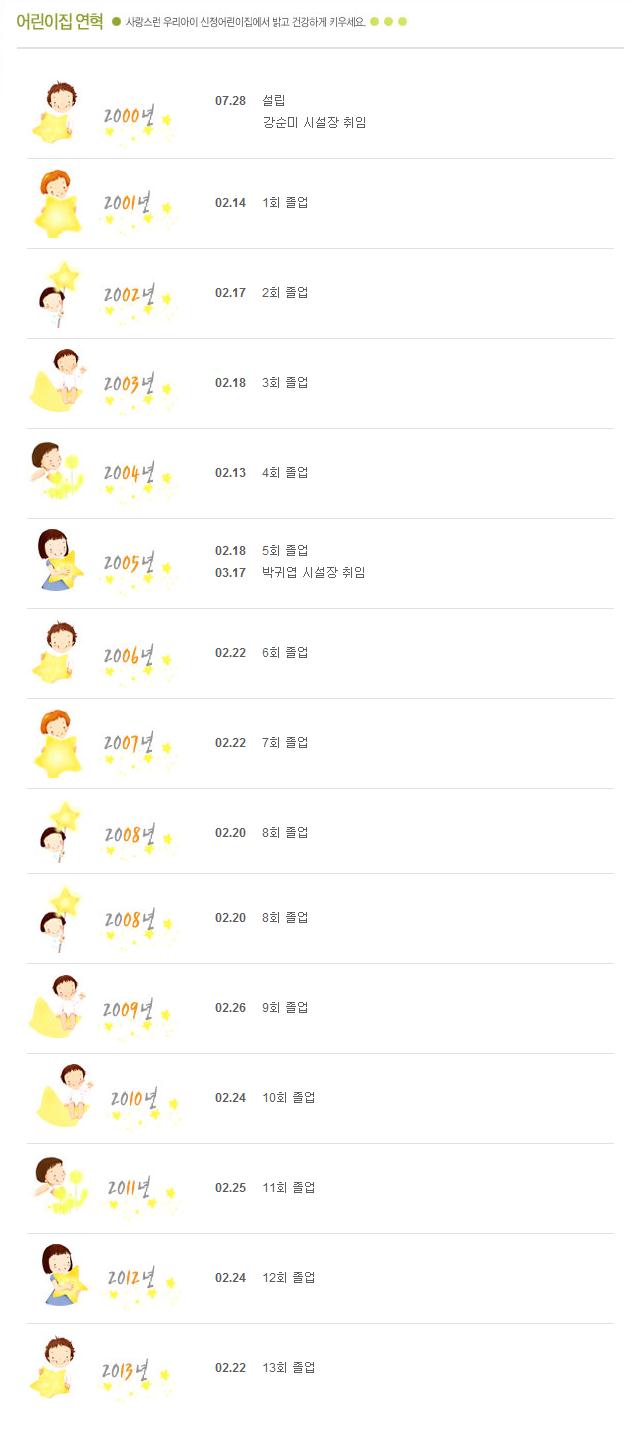Click the 강순미 시설장 취임 entry

point(313,123)
